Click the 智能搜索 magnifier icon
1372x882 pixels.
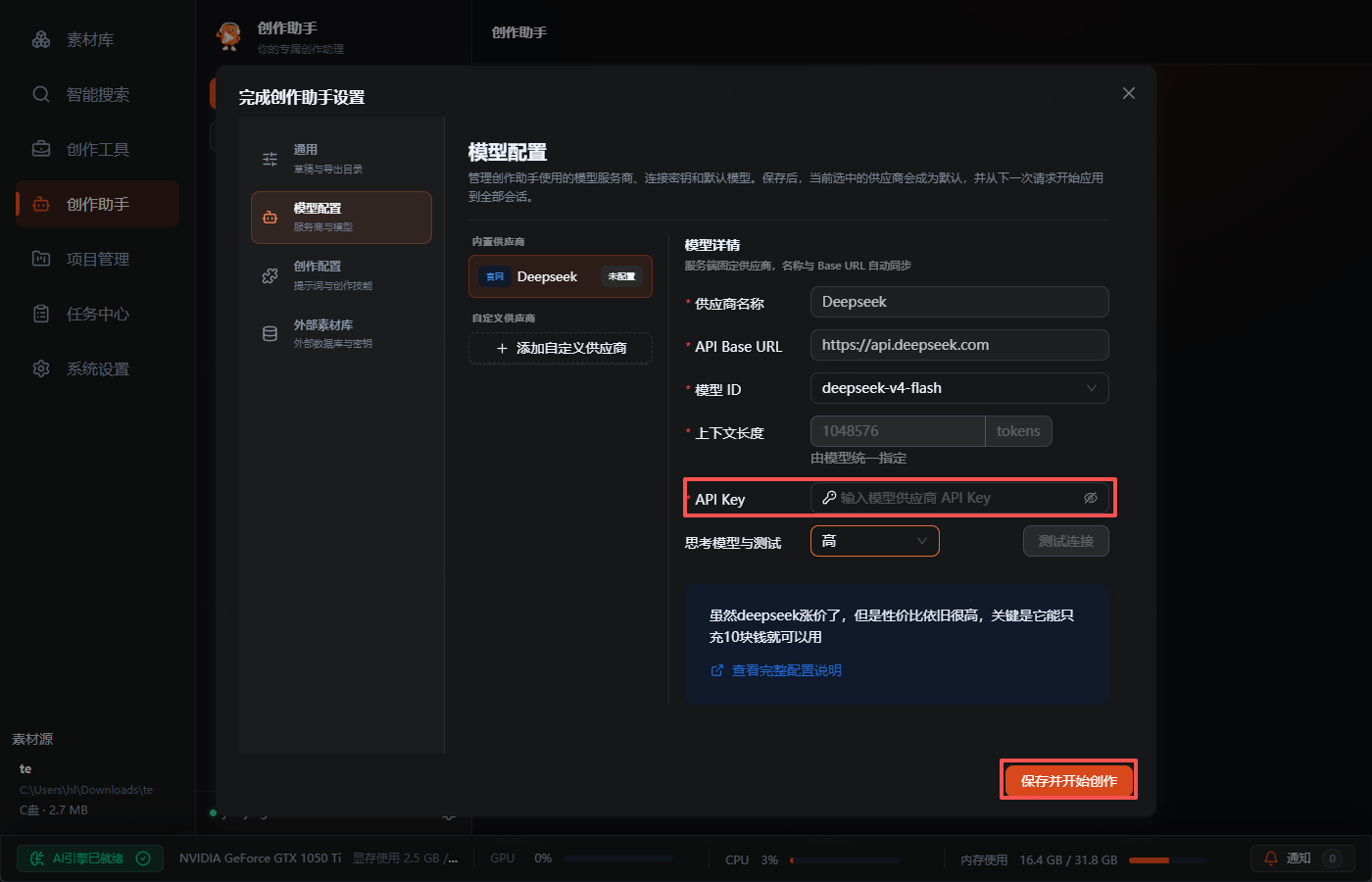pos(41,94)
